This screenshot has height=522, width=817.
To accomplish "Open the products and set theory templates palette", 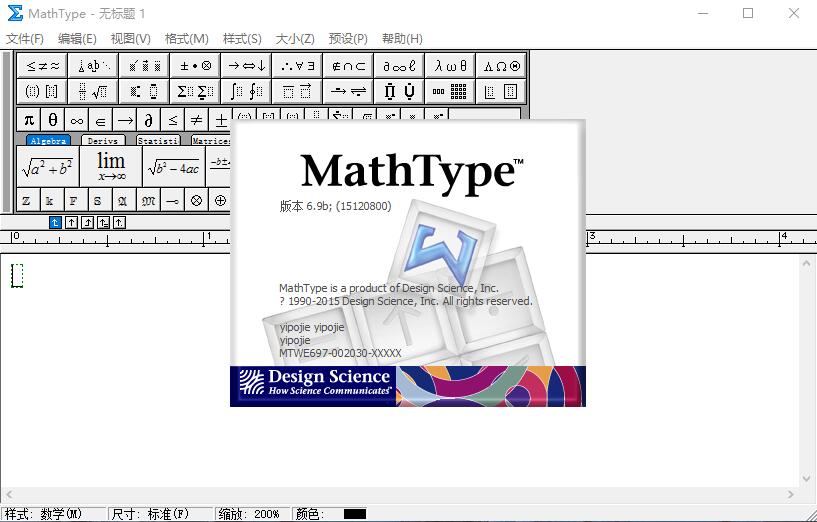I will point(400,92).
